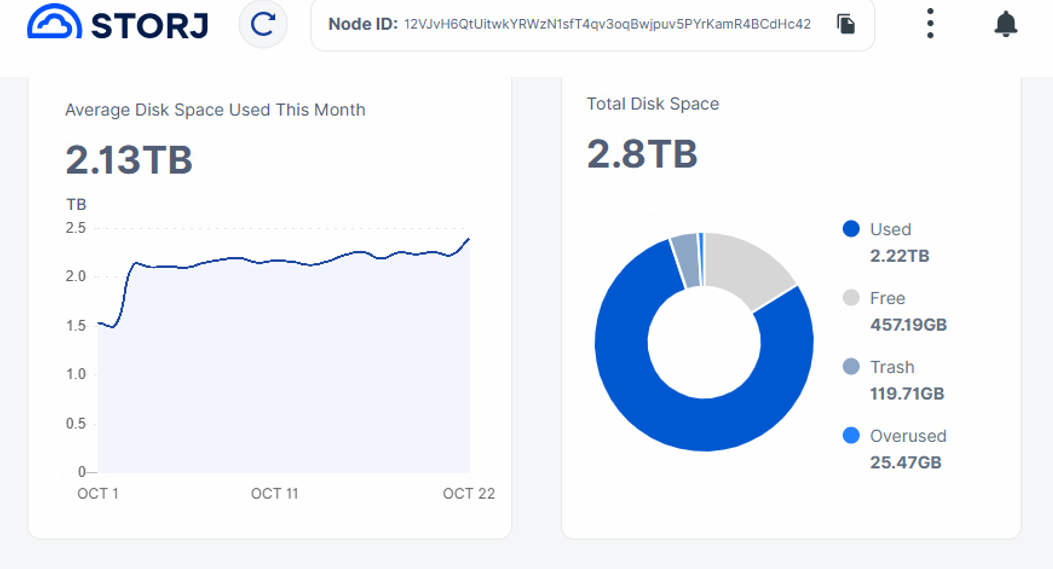The height and width of the screenshot is (569, 1053).
Task: Click the Trash legend dot
Action: [x=851, y=367]
